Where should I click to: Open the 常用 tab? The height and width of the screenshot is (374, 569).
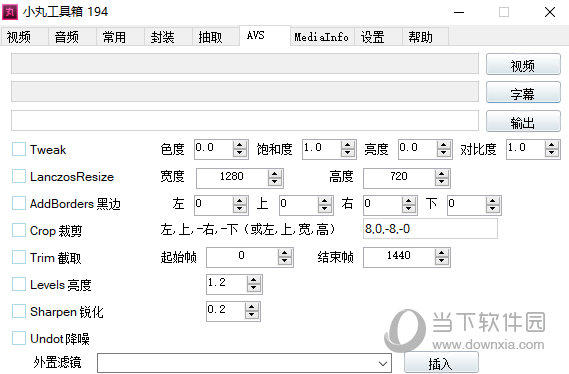(x=120, y=37)
